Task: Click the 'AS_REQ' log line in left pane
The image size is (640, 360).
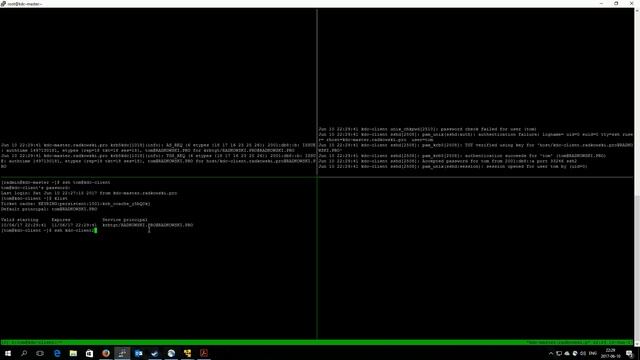Action: click(x=158, y=148)
